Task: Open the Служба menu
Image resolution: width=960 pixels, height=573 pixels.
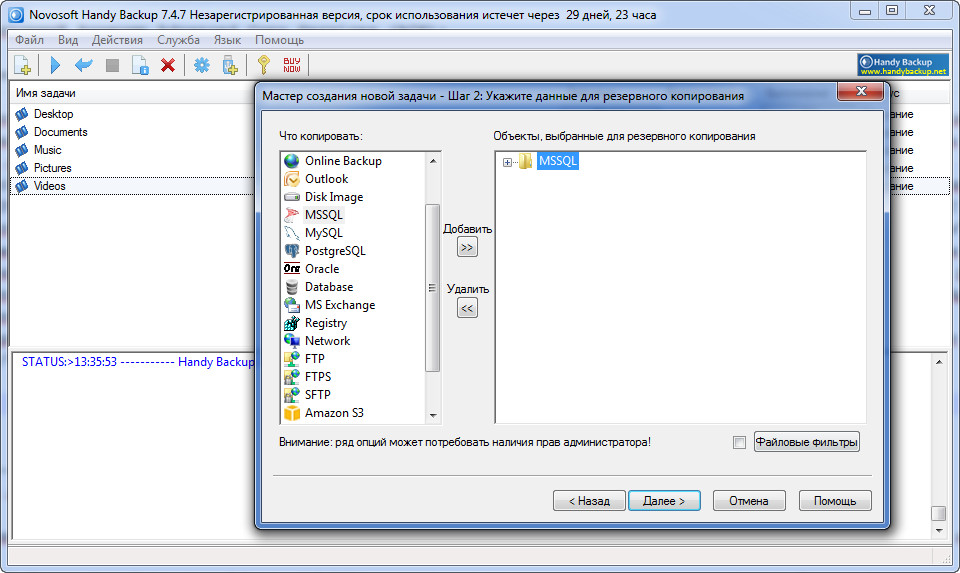Action: (x=178, y=40)
